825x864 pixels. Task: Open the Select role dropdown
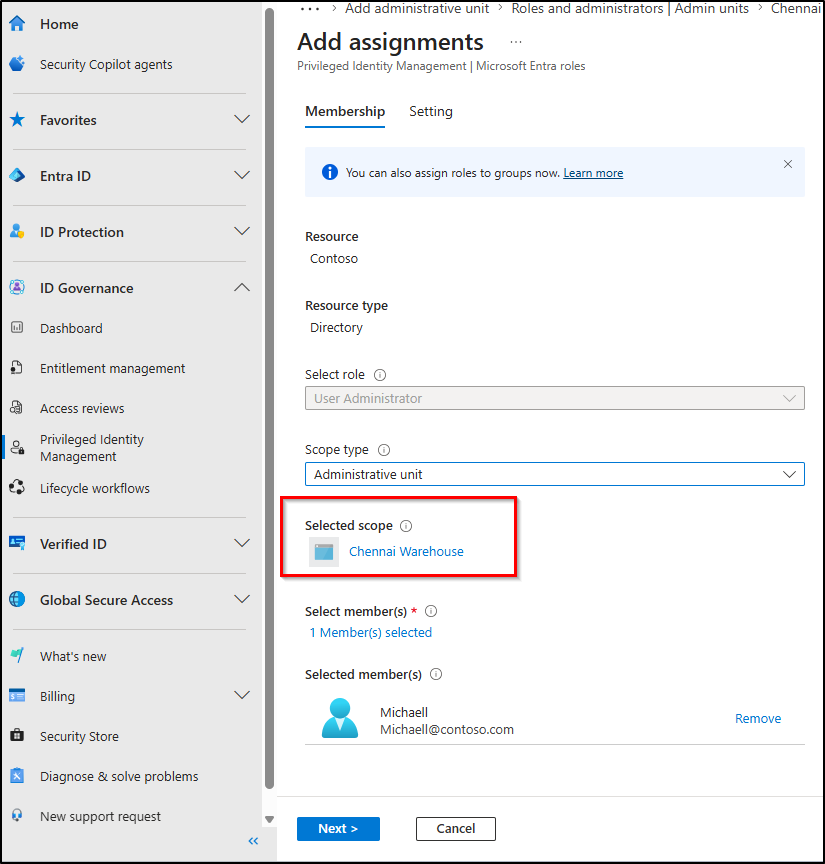click(555, 398)
